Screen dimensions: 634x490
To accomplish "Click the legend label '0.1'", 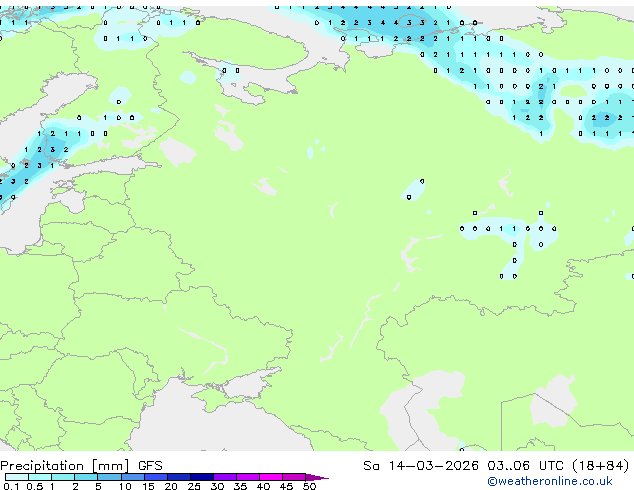I will click(11, 486).
